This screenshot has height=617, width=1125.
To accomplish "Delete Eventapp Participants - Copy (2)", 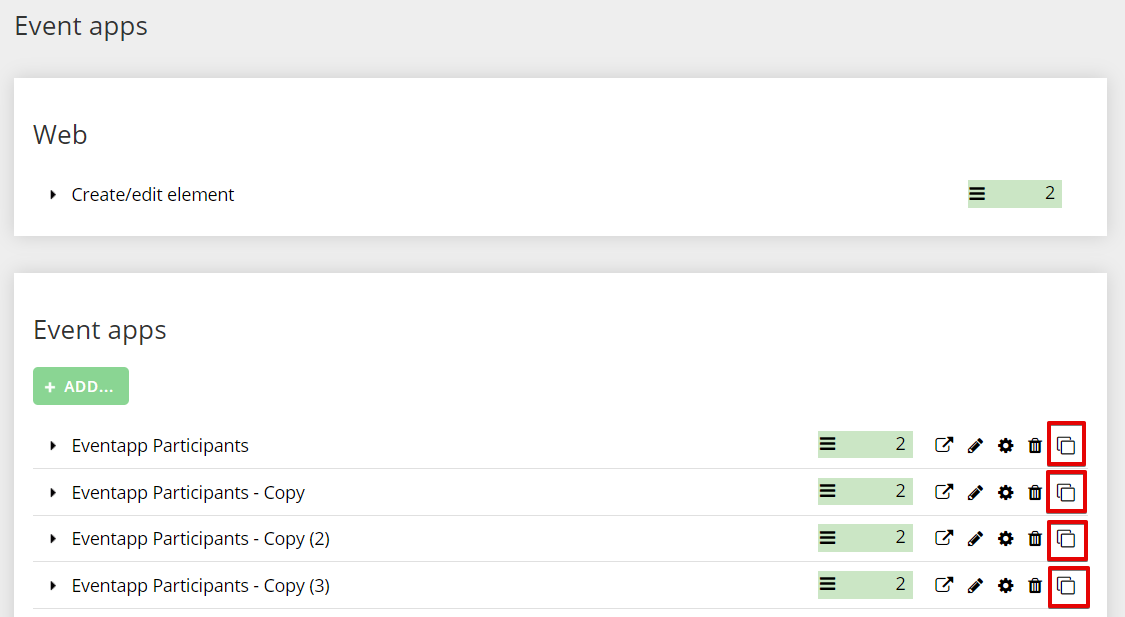I will pyautogui.click(x=1035, y=539).
